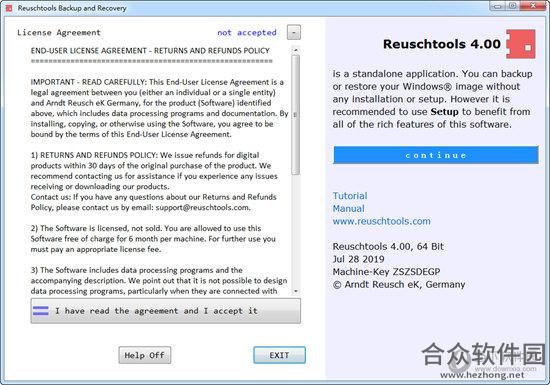Click the support@reuschtools.com email text
The image size is (550, 385).
[203, 208]
